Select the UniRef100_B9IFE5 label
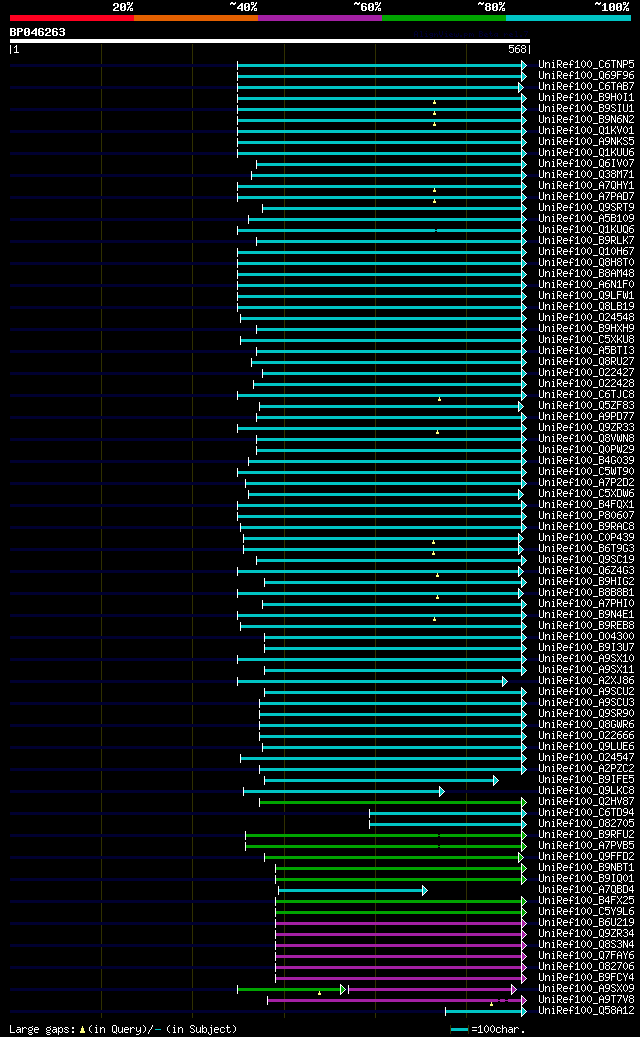This screenshot has height=1037, width=640. tap(586, 779)
